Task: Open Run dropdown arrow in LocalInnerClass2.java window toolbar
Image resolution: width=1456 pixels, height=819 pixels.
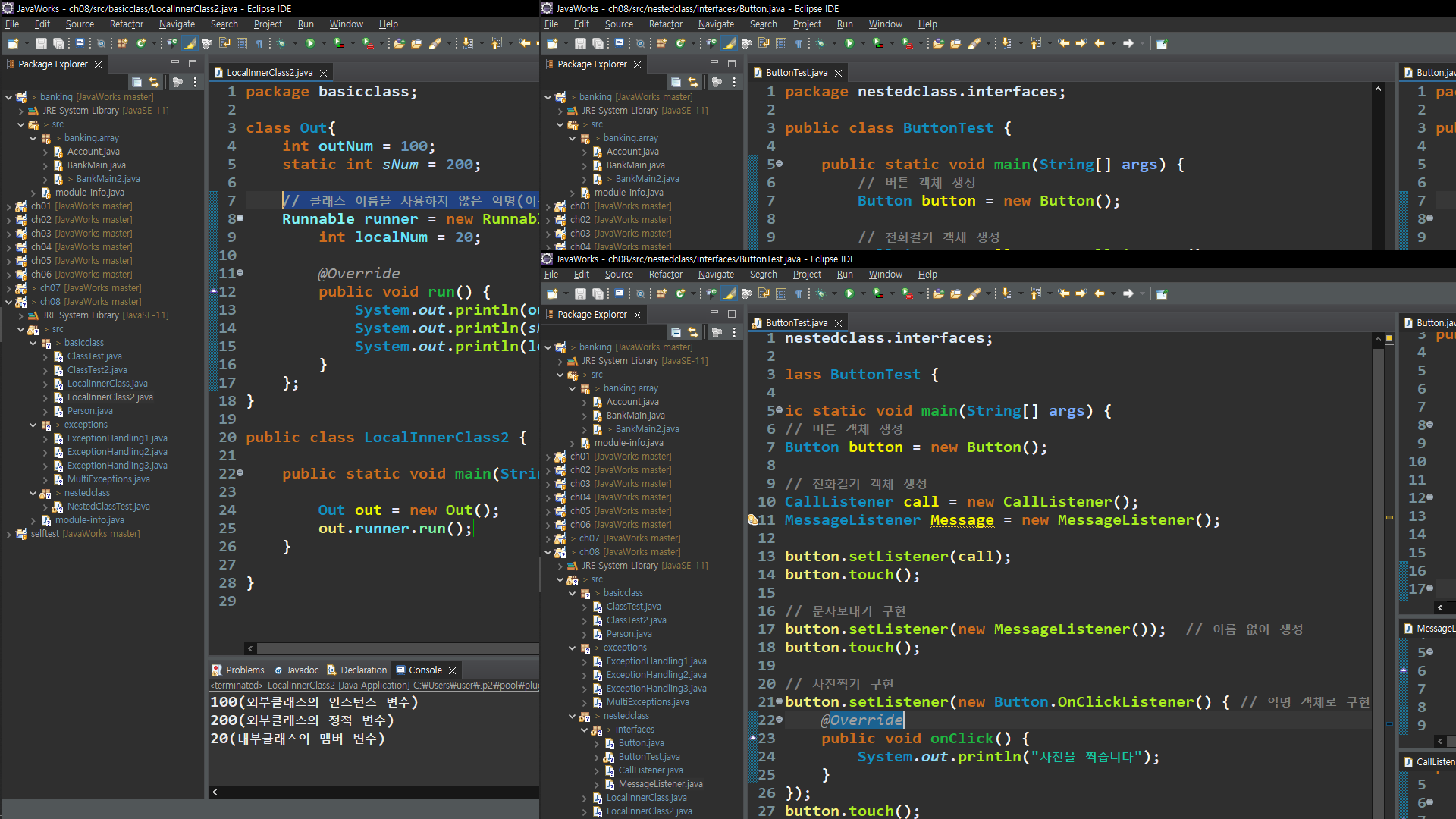Action: (324, 43)
